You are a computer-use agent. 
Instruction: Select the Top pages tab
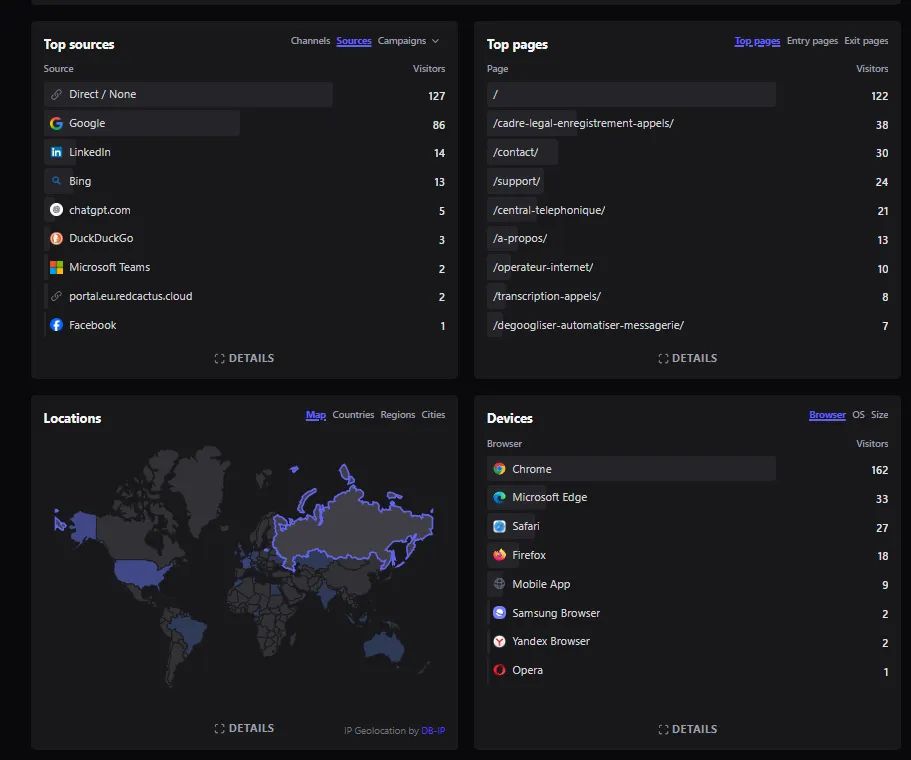tap(757, 41)
